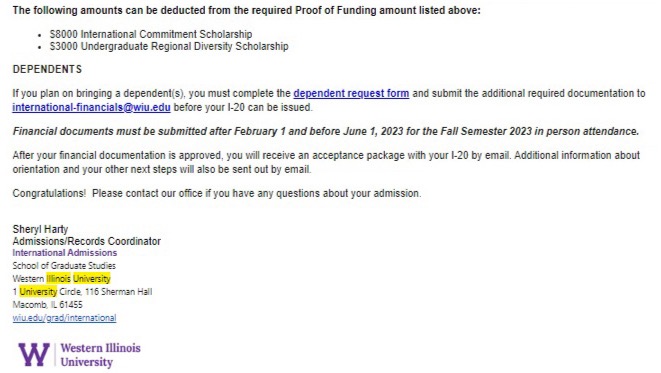The height and width of the screenshot is (373, 661).
Task: Click highlighted University in the street address
Action: pos(38,292)
